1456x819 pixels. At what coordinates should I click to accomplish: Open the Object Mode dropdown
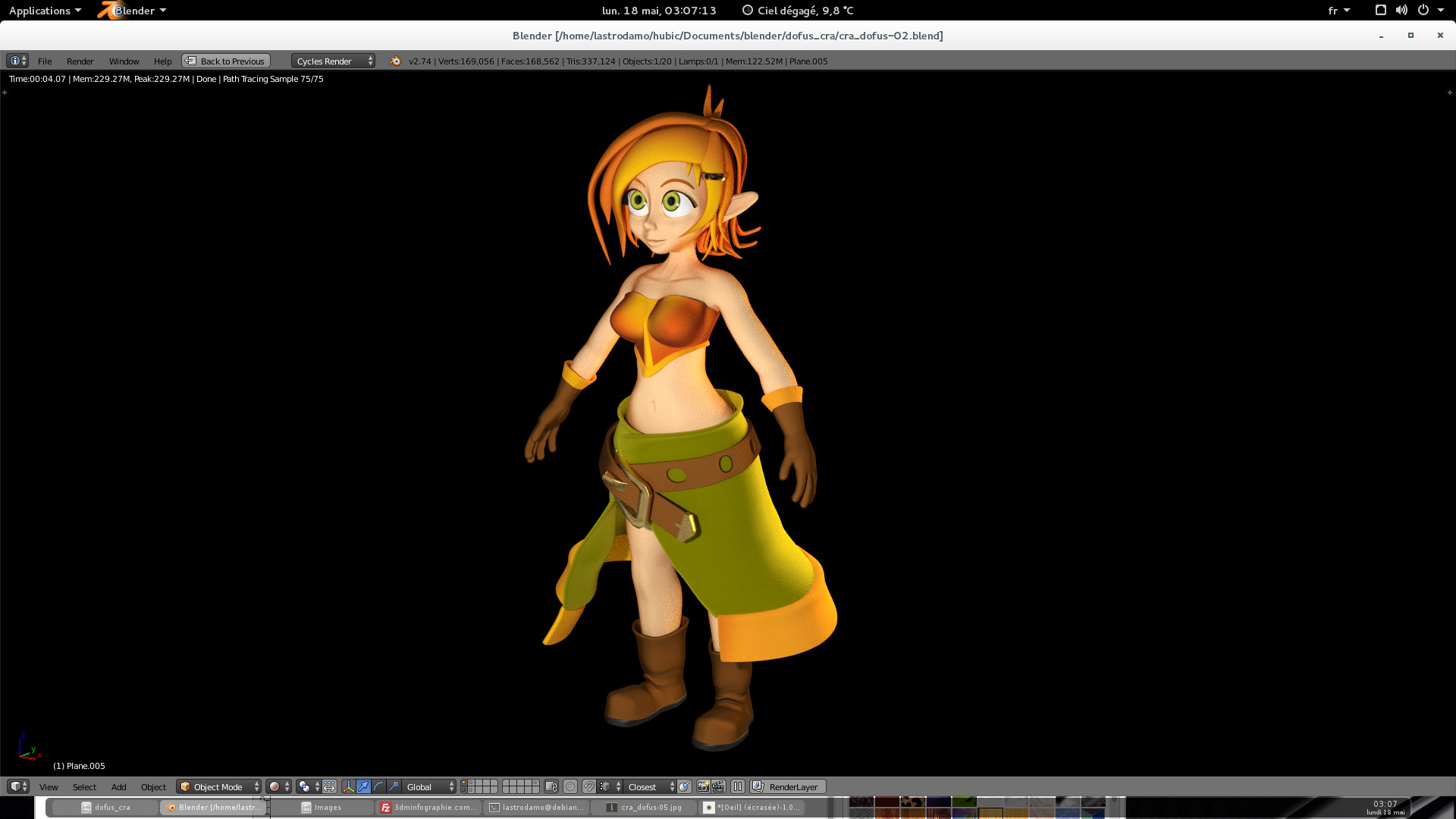click(218, 787)
